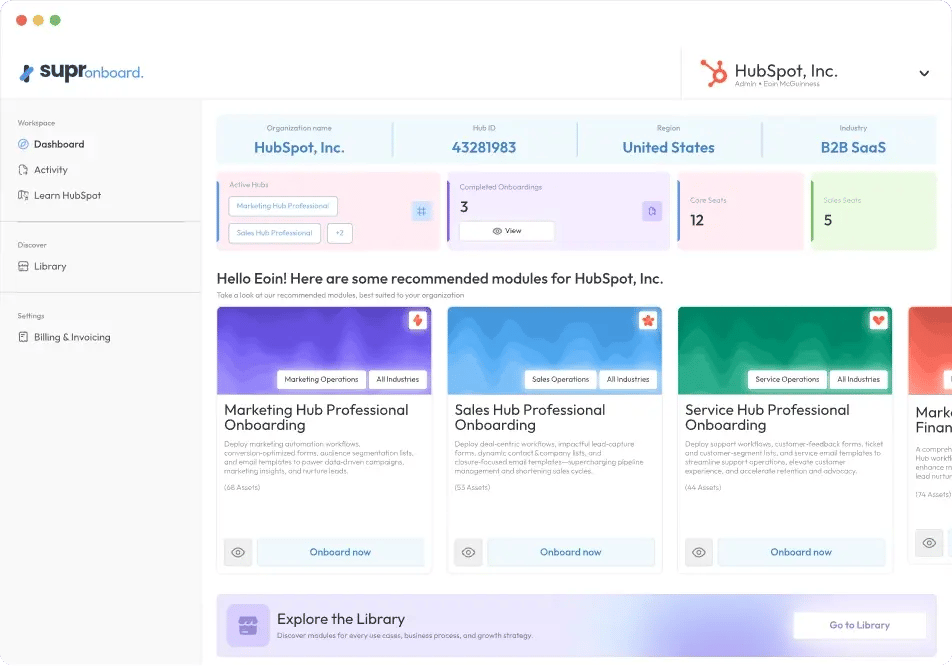
Task: Maximize window with the green button
Action: (55, 20)
